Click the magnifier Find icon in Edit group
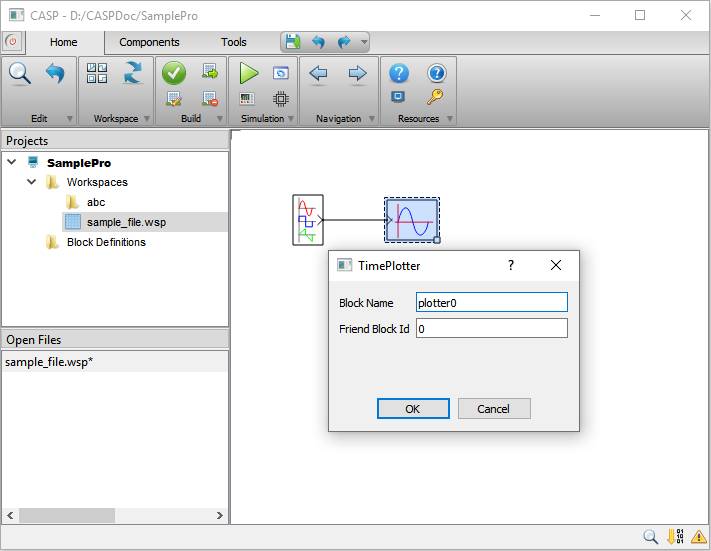The width and height of the screenshot is (711, 551). (20, 73)
